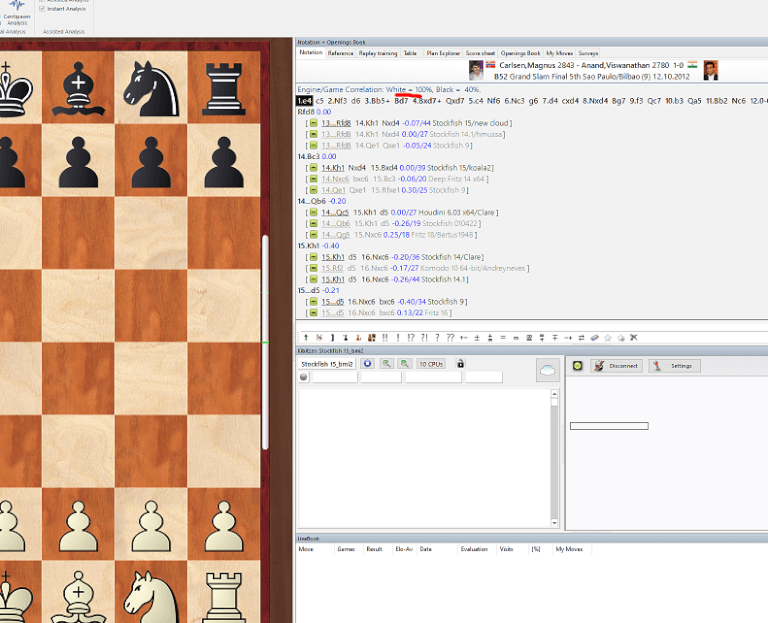
Task: Click the Evaluation column header in LiveBook
Action: (474, 549)
